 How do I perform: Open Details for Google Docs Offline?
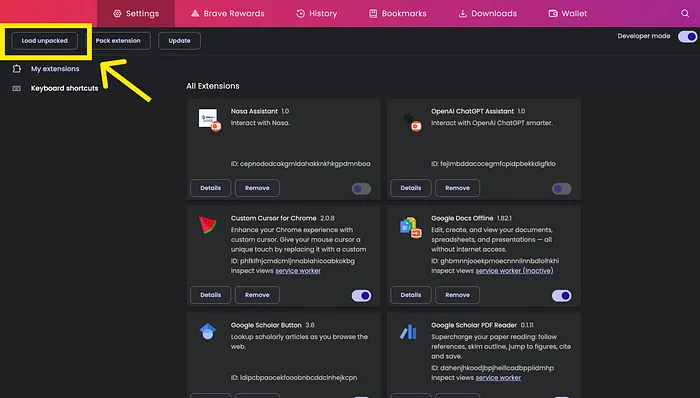pyautogui.click(x=411, y=295)
